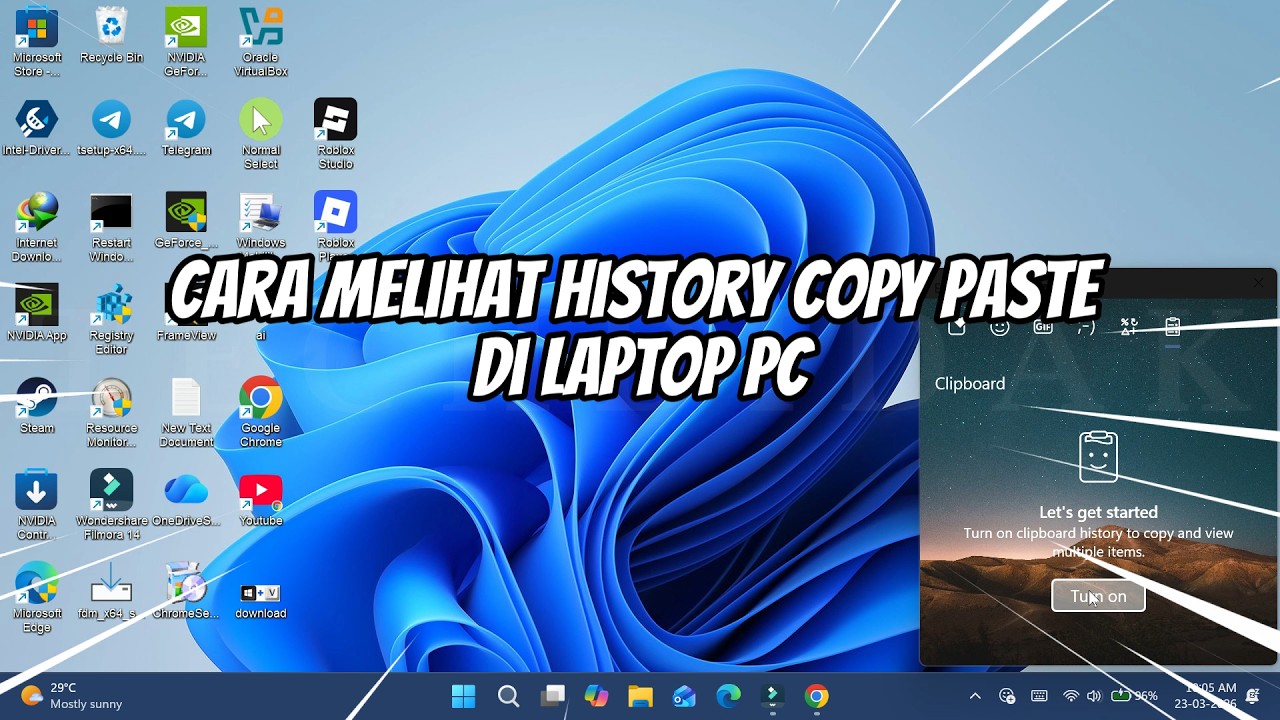Open the Registry Editor shortcut
The height and width of the screenshot is (720, 1280).
click(x=111, y=320)
